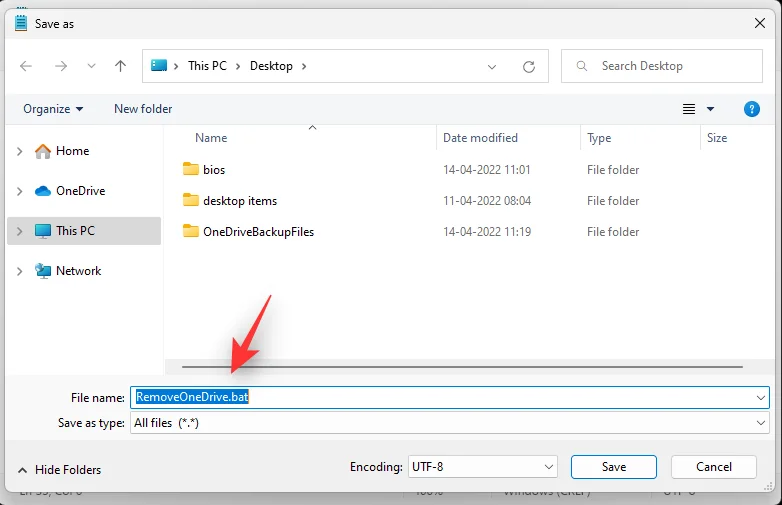Click the PC icon in address bar
Image resolution: width=782 pixels, height=505 pixels.
(x=159, y=65)
